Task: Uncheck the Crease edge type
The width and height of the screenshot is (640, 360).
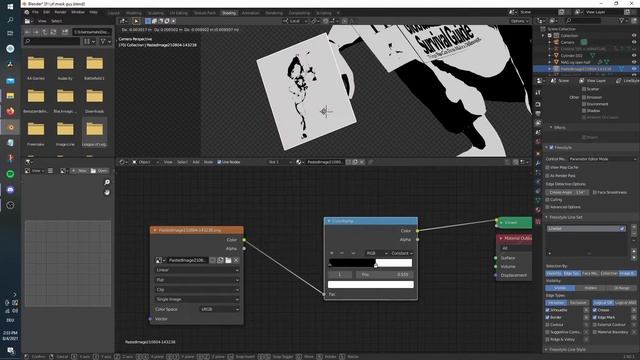Action: tap(595, 310)
